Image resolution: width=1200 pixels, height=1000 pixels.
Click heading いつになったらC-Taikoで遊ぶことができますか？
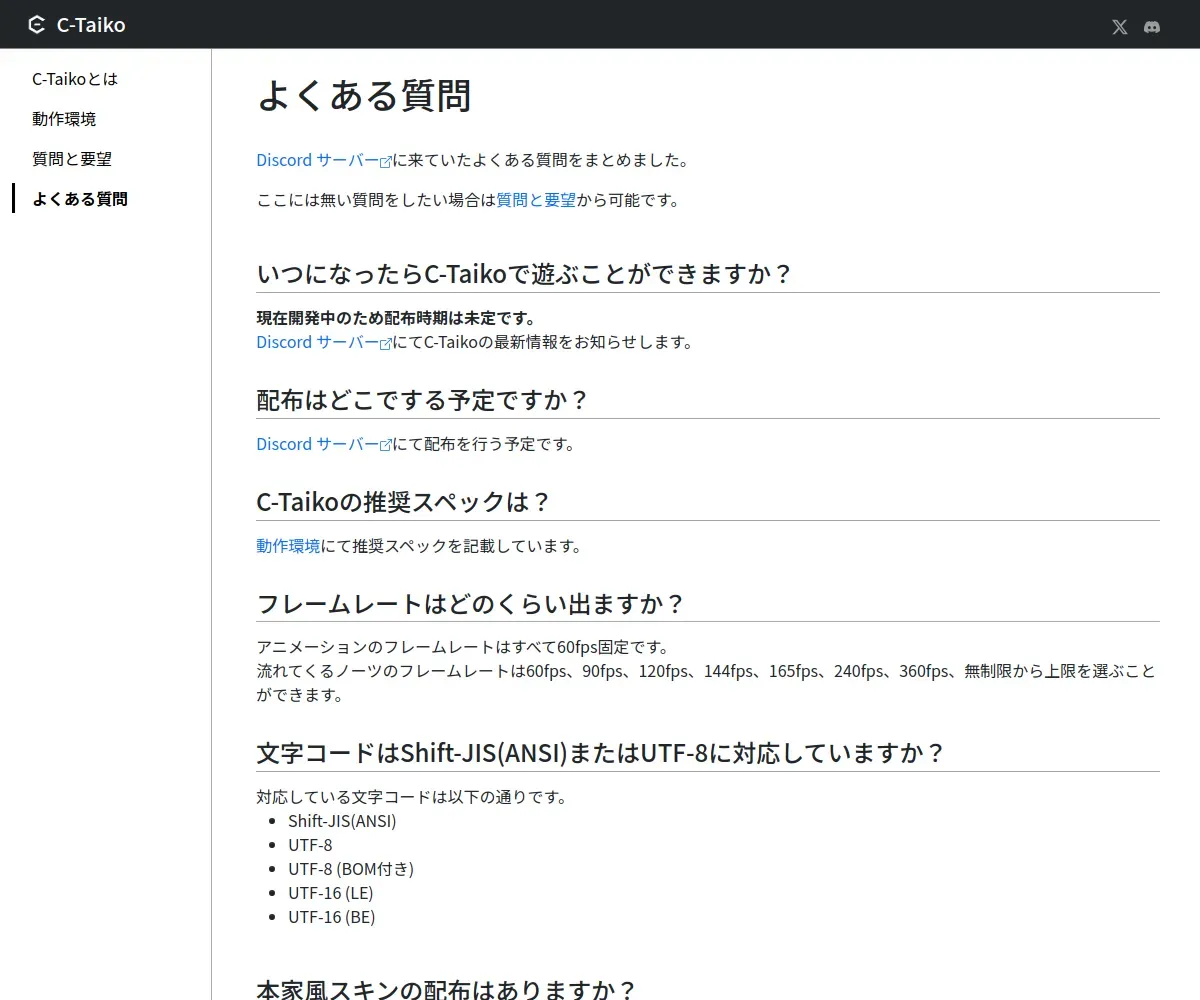[x=525, y=274]
